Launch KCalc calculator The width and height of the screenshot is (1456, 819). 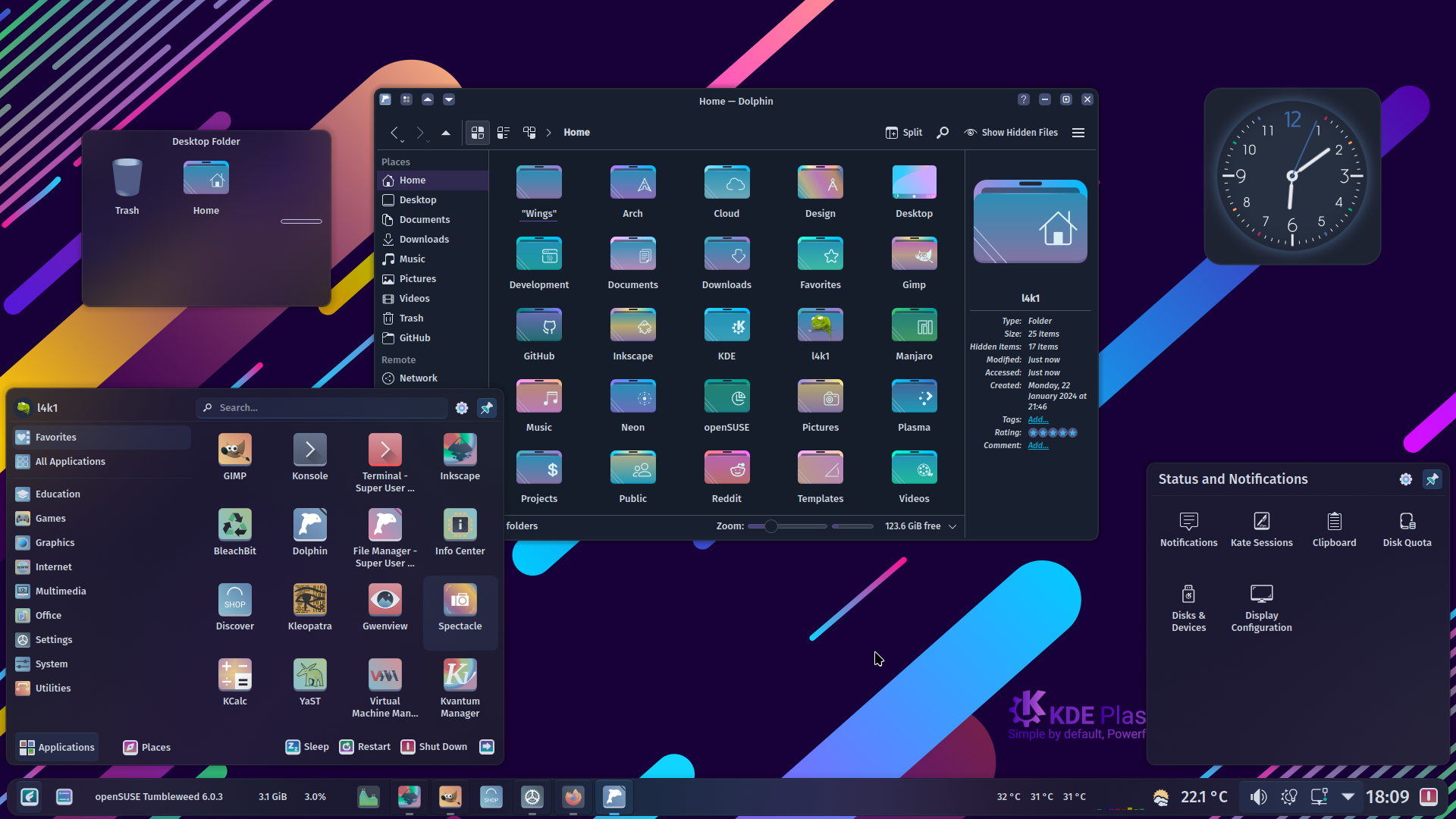pyautogui.click(x=234, y=682)
